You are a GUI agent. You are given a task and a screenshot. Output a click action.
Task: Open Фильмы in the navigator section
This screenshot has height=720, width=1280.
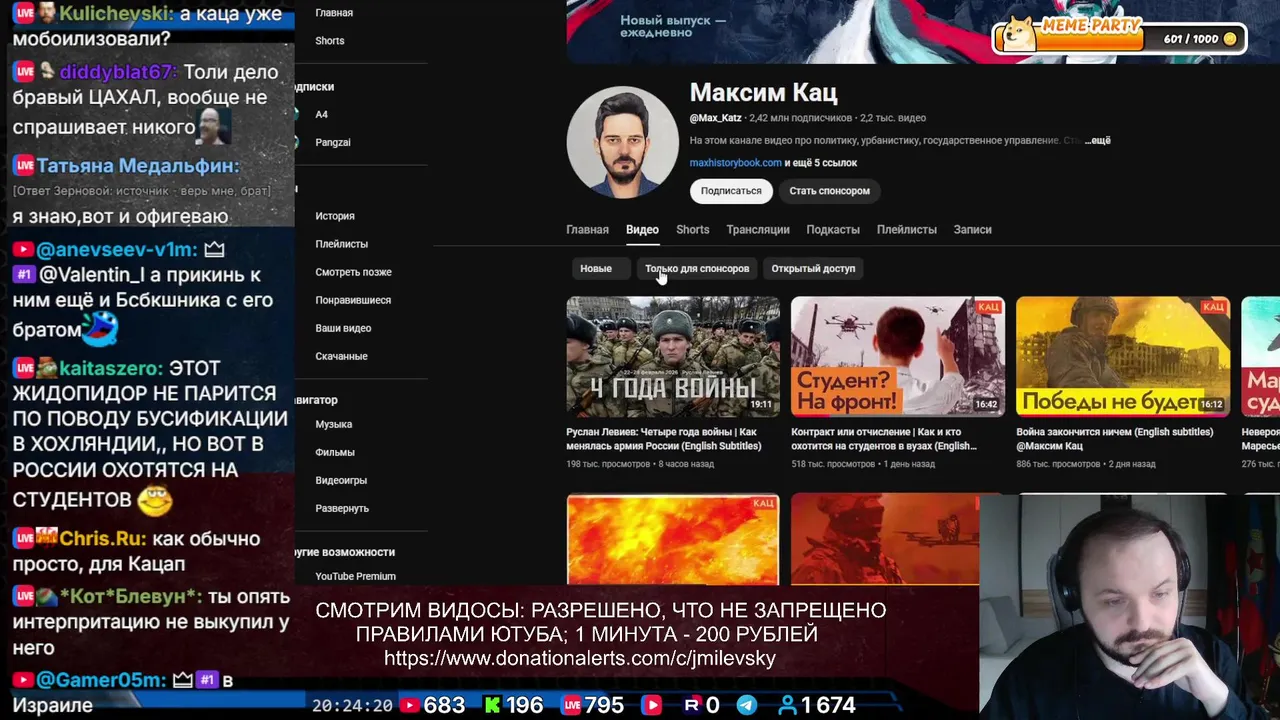point(335,452)
